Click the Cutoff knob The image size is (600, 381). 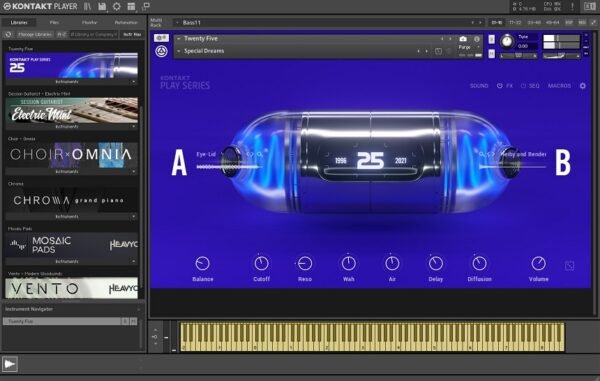click(x=261, y=264)
